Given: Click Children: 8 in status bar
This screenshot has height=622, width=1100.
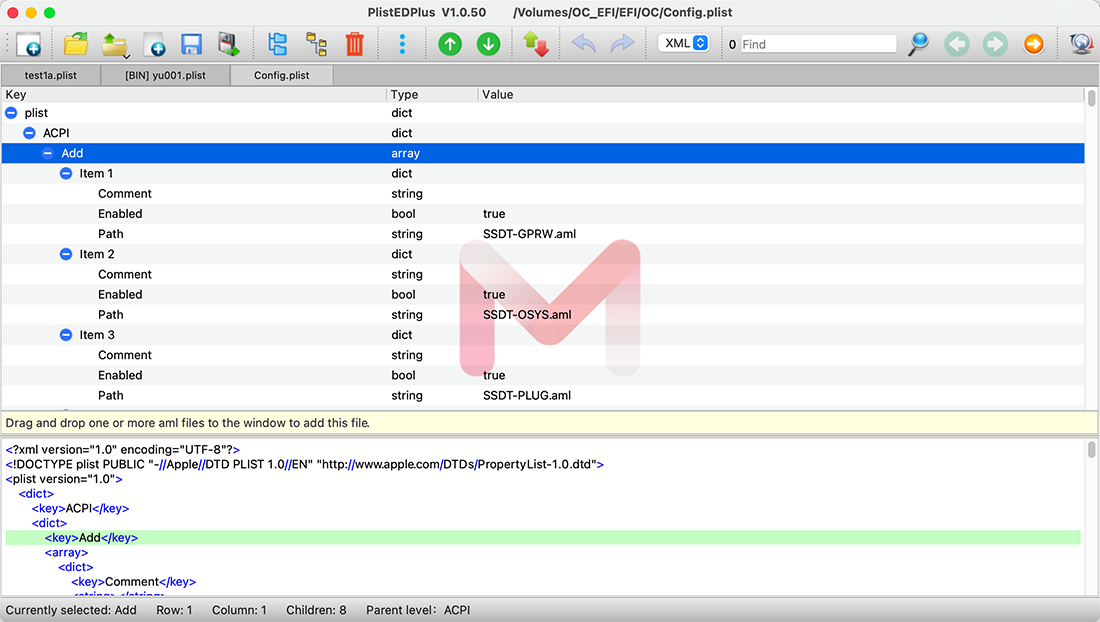Looking at the screenshot, I should point(316,610).
